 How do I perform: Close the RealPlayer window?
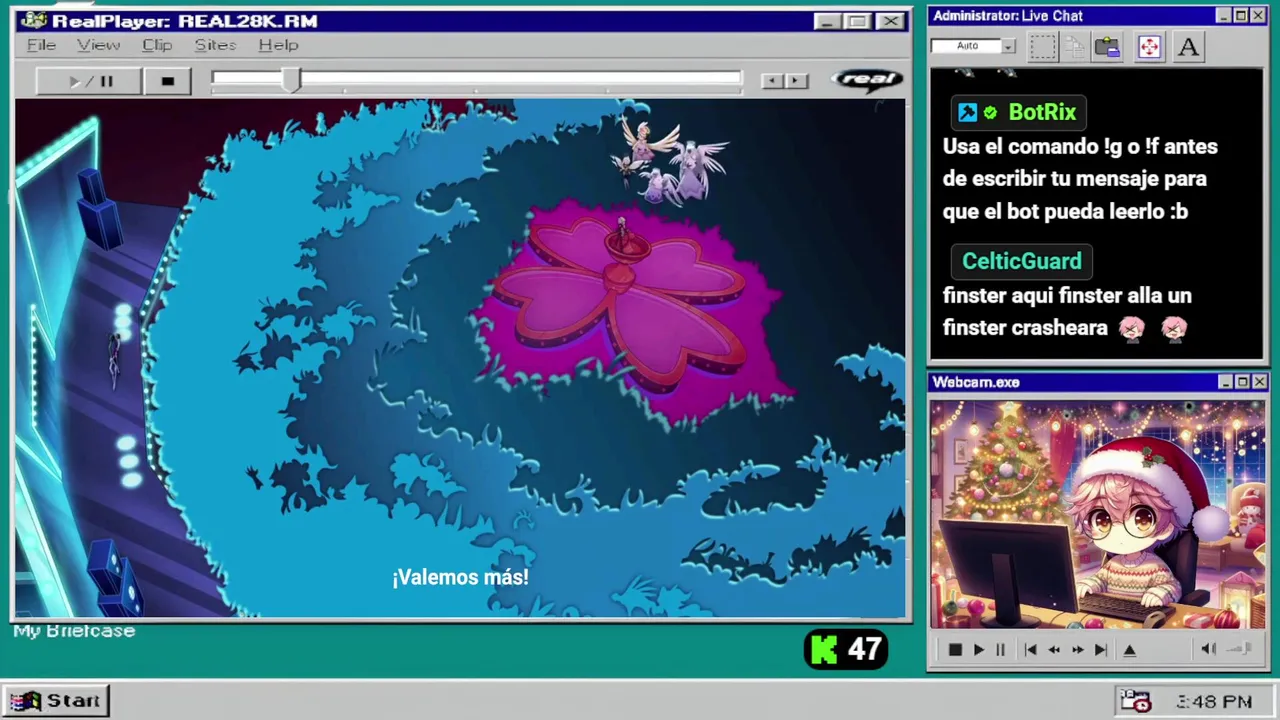pyautogui.click(x=890, y=21)
